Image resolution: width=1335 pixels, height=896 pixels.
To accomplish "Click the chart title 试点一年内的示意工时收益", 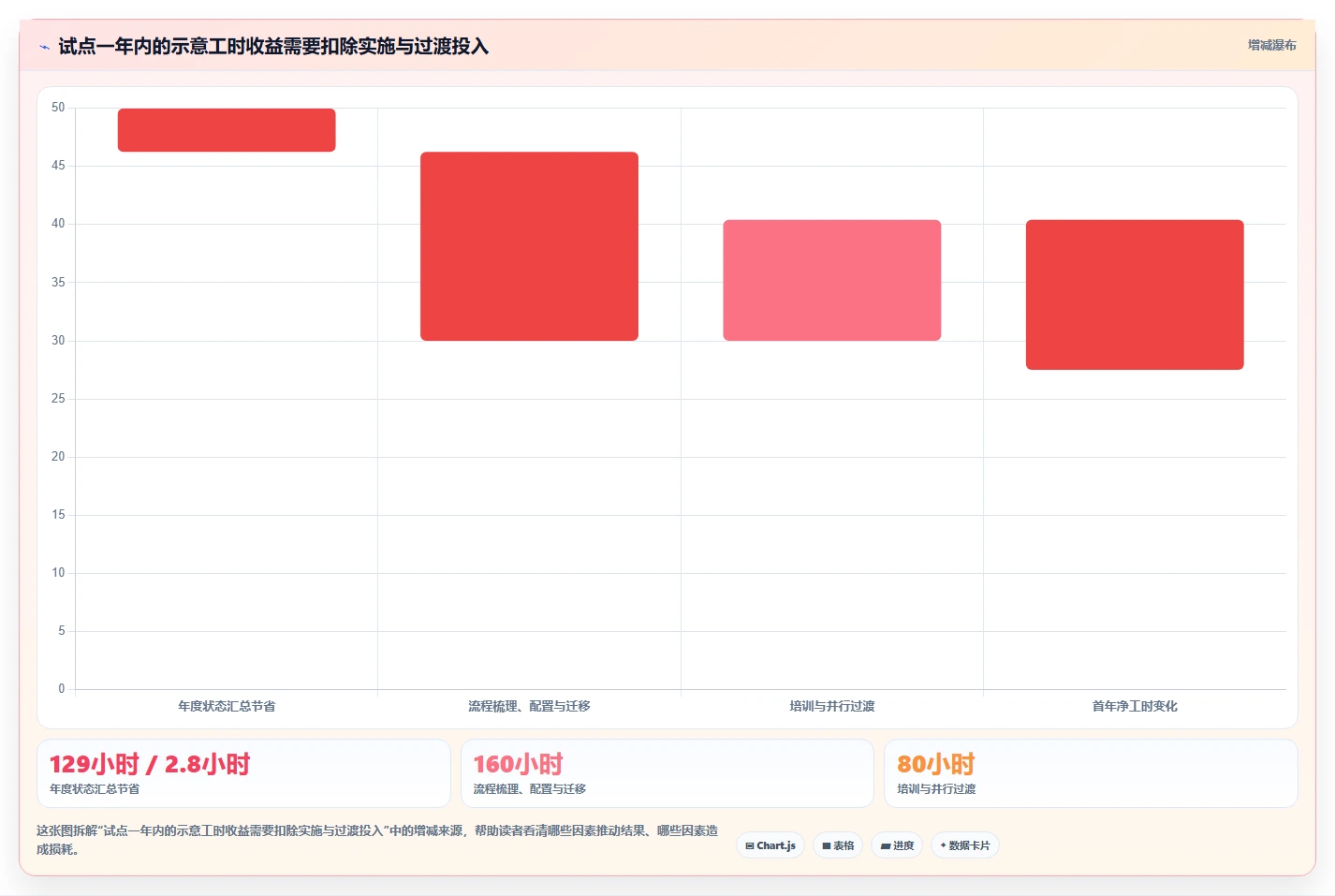I will pyautogui.click(x=273, y=46).
